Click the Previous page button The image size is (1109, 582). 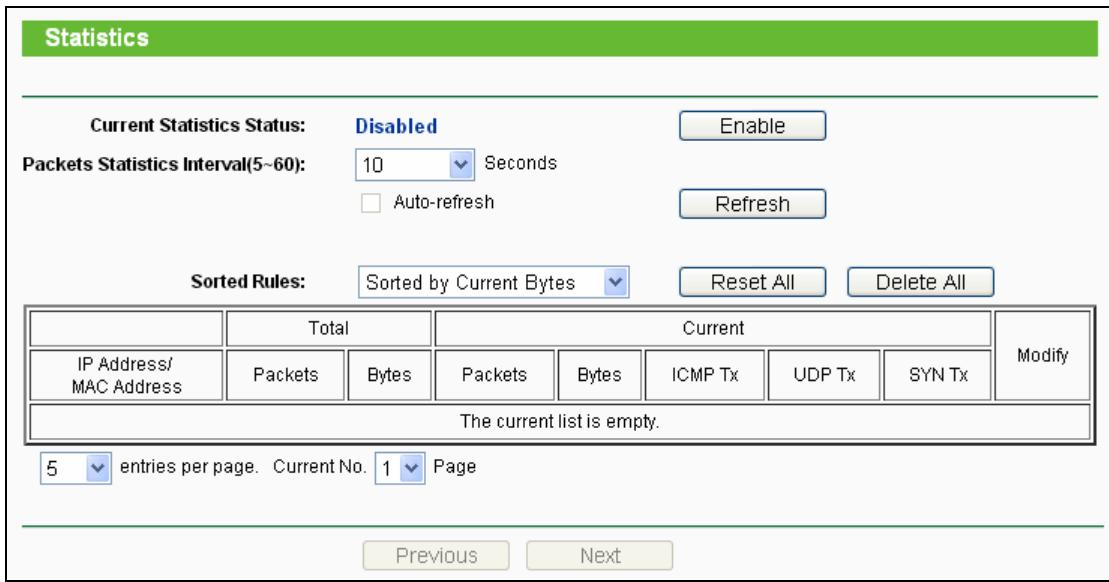pos(436,556)
